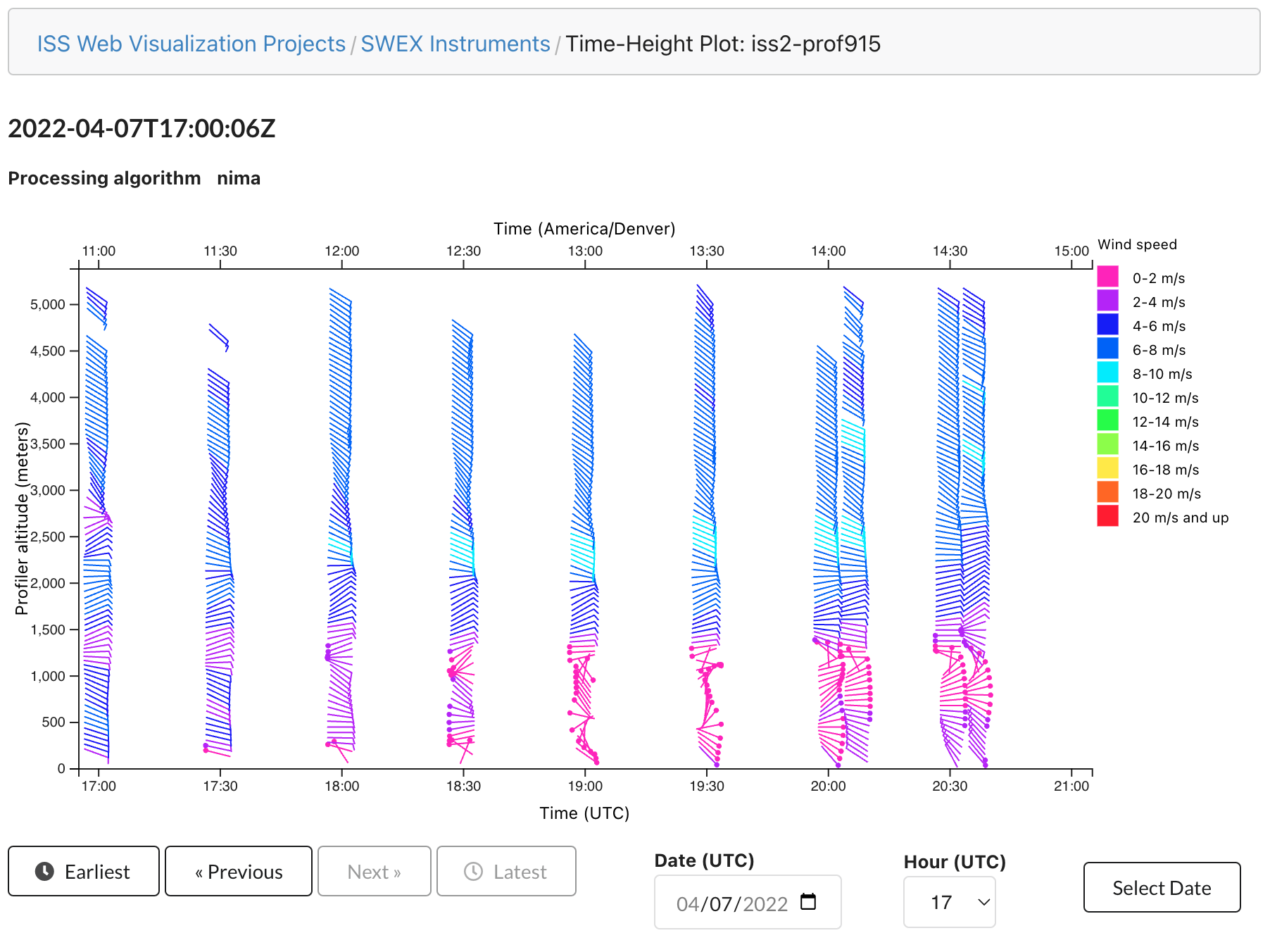
Task: Click the 8-10 m/s cyan legend swatch
Action: (x=1107, y=372)
